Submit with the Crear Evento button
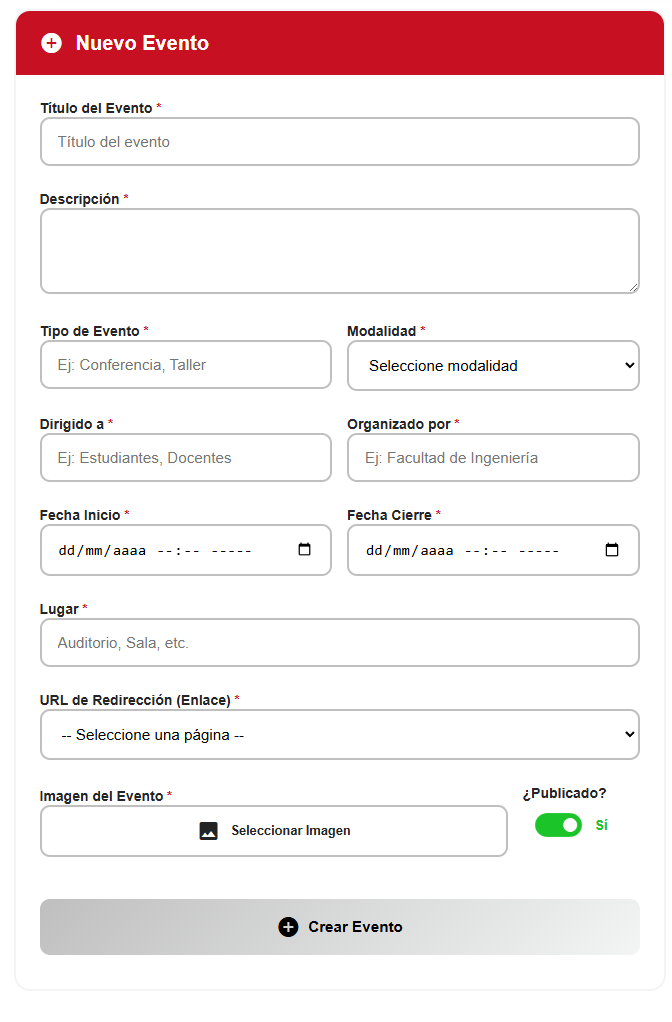 click(339, 927)
